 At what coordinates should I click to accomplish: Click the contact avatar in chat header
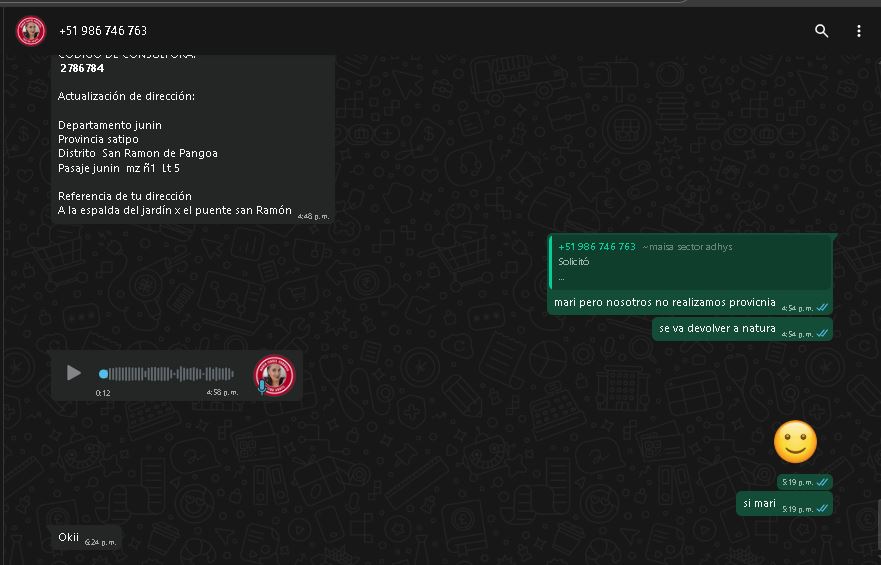(31, 31)
